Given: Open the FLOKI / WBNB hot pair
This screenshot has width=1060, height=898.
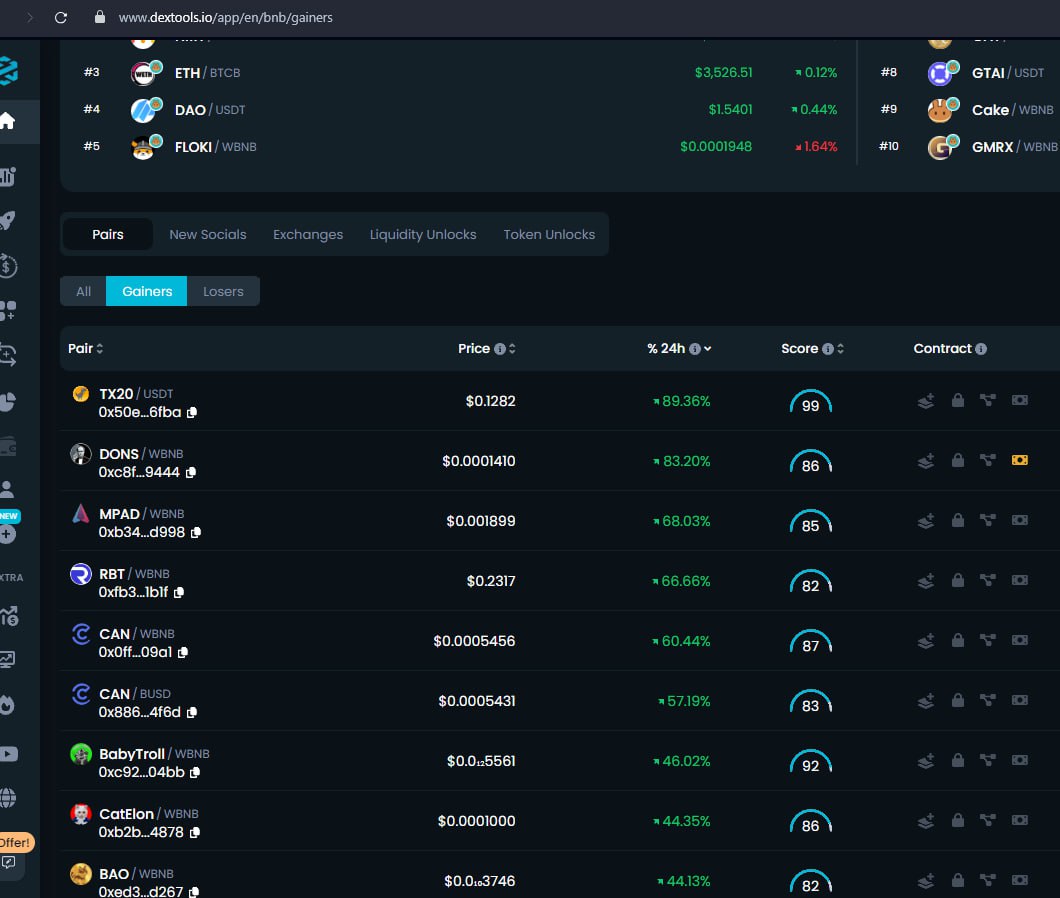Looking at the screenshot, I should pos(215,147).
